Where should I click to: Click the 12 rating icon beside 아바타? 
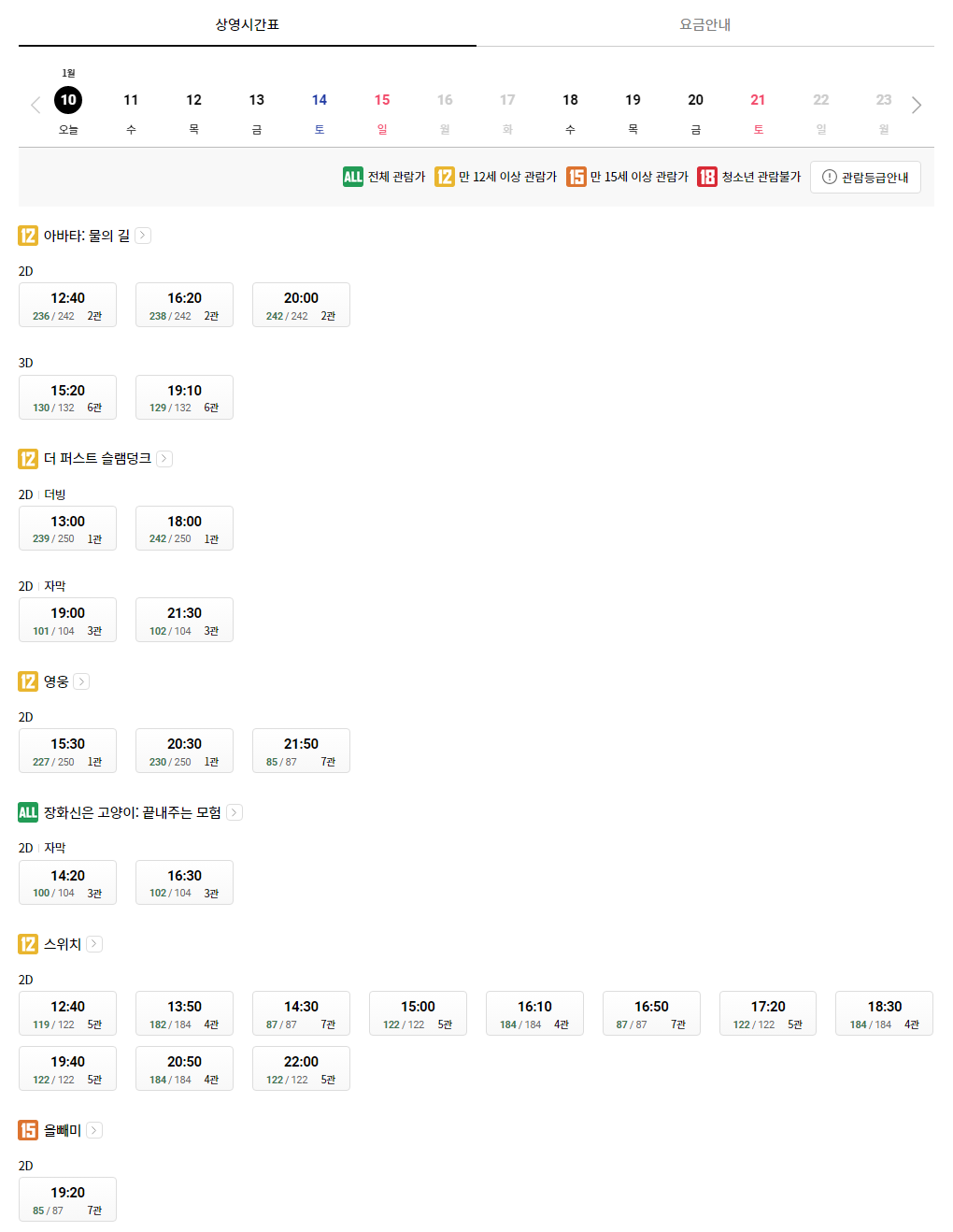28,236
